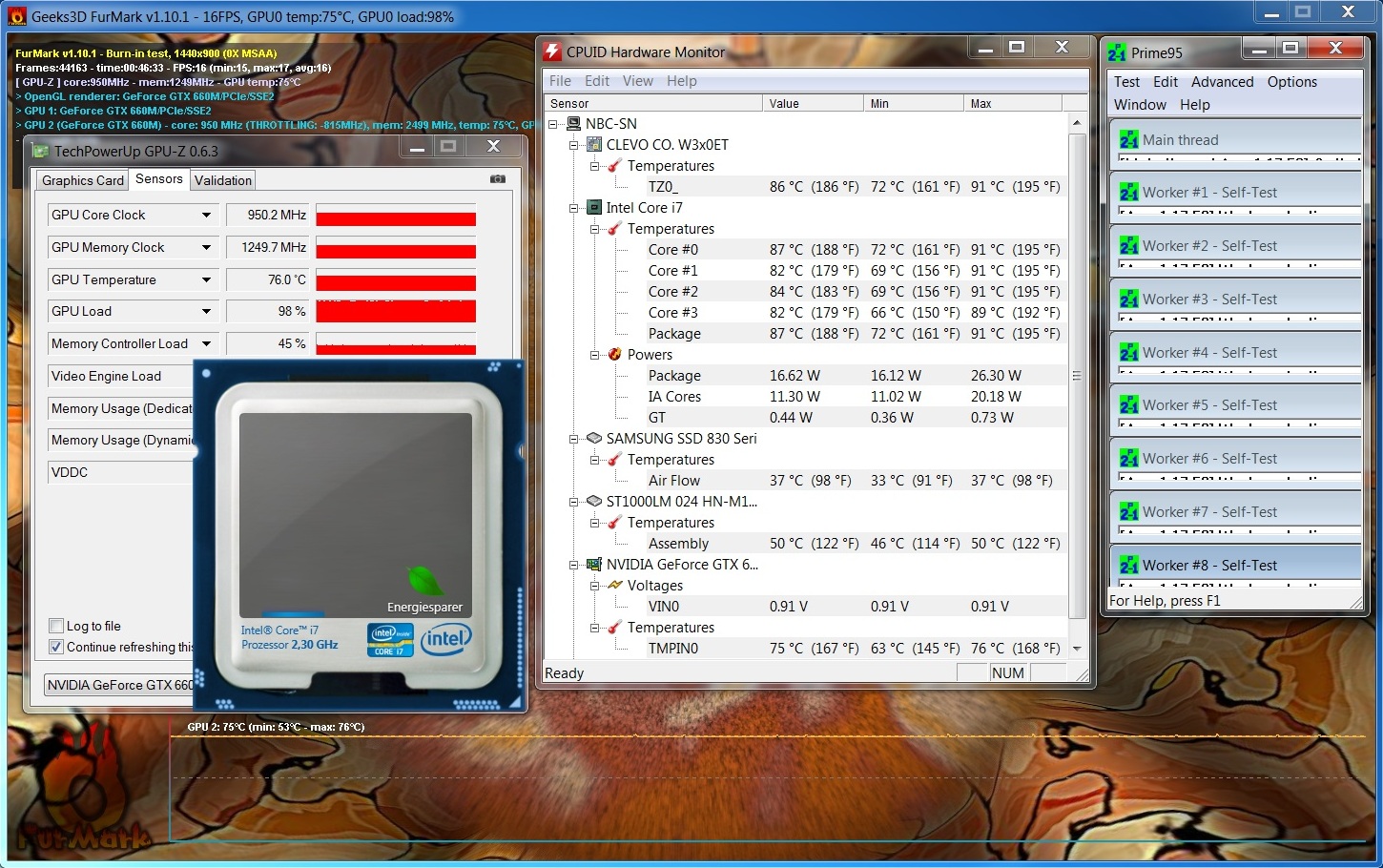Click the Worker #4 Self-Test icon
Image resolution: width=1383 pixels, height=868 pixels.
(1129, 352)
